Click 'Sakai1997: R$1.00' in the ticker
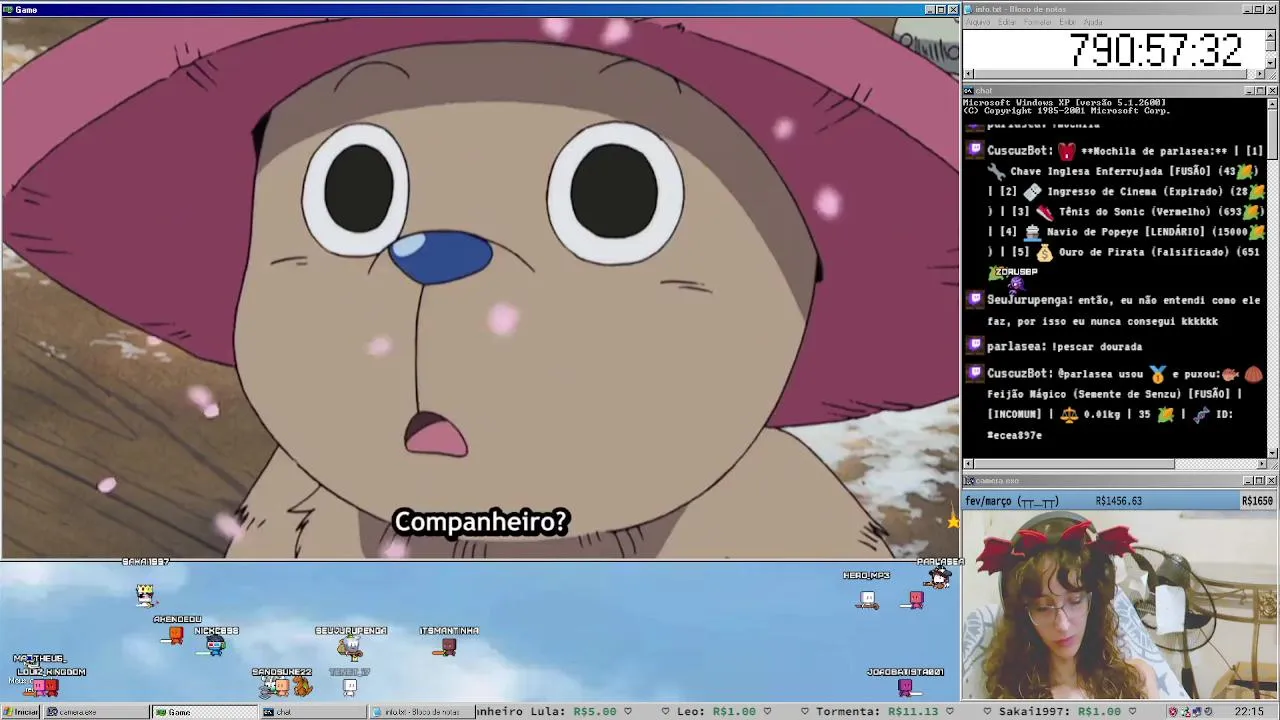This screenshot has width=1280, height=720. pos(1062,712)
